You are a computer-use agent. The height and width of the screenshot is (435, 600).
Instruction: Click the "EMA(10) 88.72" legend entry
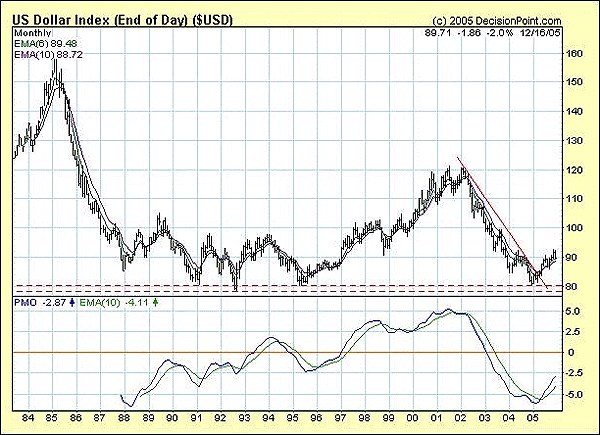48,55
